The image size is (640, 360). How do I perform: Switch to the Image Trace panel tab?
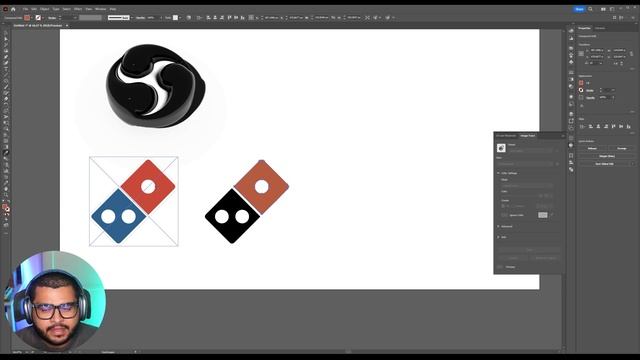coord(527,136)
